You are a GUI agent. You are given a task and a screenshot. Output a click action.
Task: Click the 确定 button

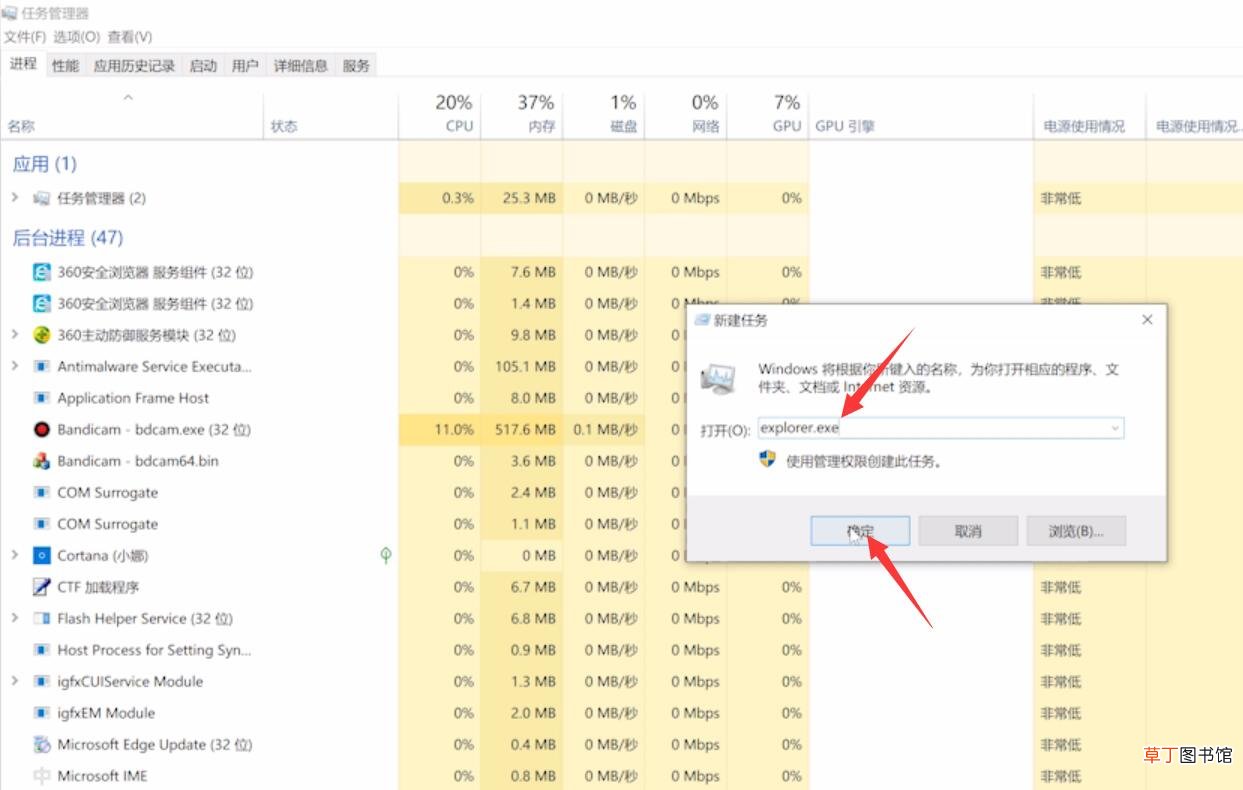[859, 531]
